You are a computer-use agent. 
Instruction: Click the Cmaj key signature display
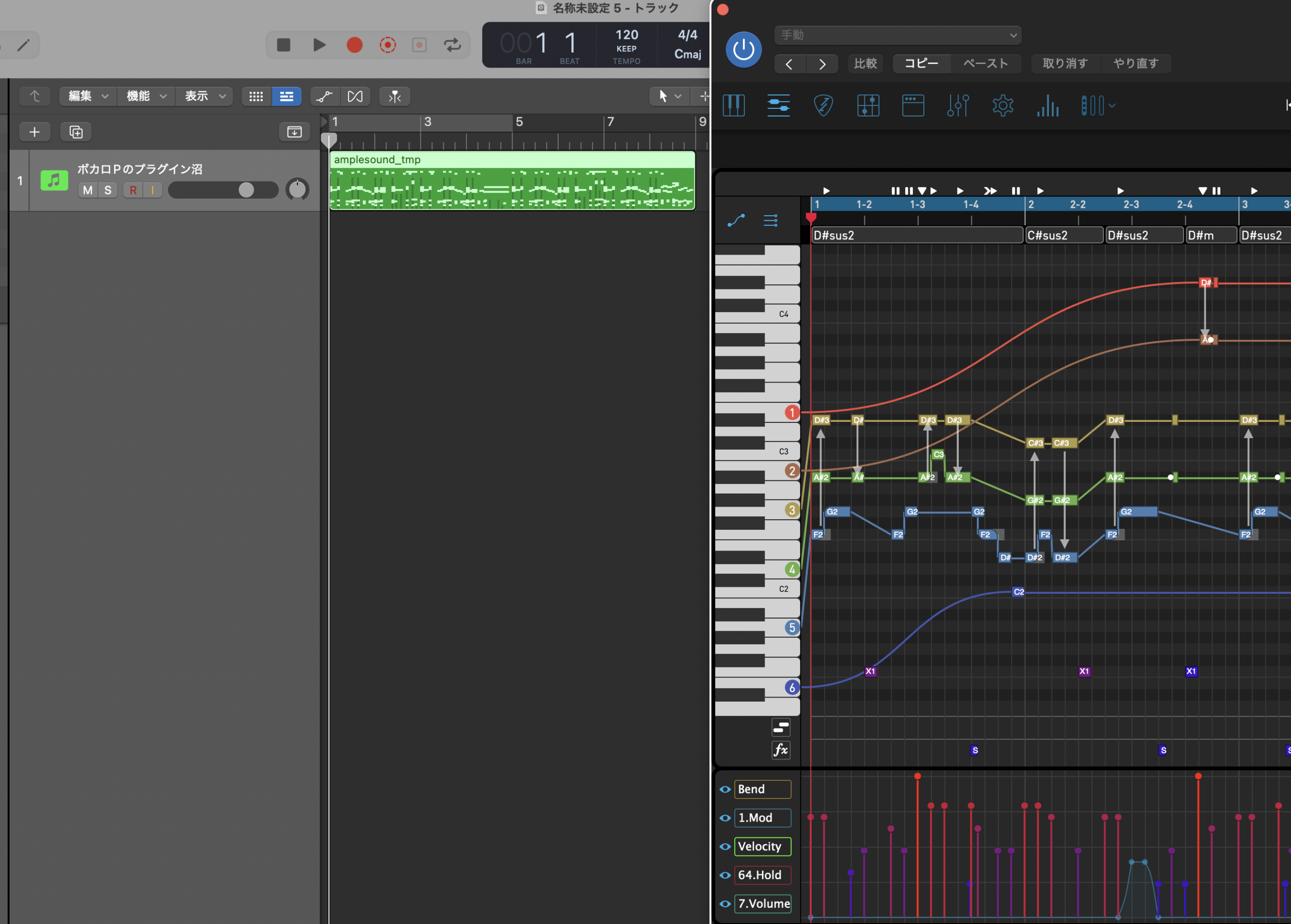coord(687,54)
